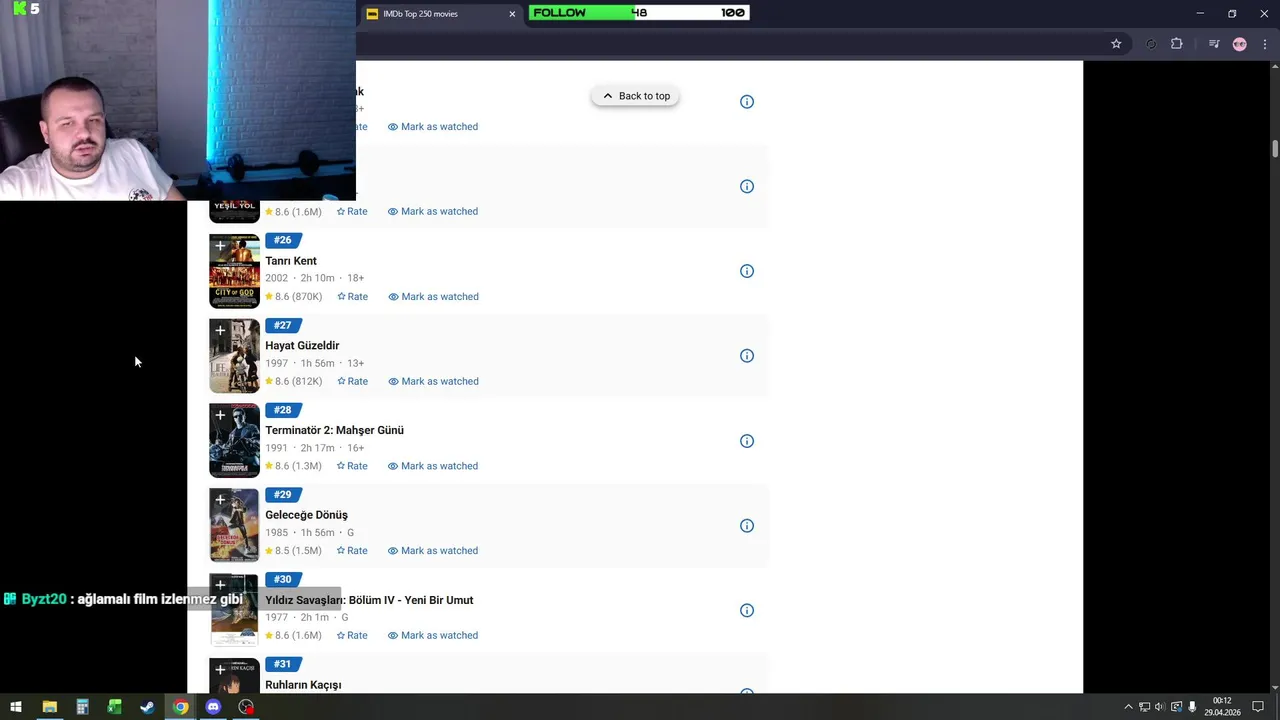Launch Calculator from the taskbar

[82, 707]
